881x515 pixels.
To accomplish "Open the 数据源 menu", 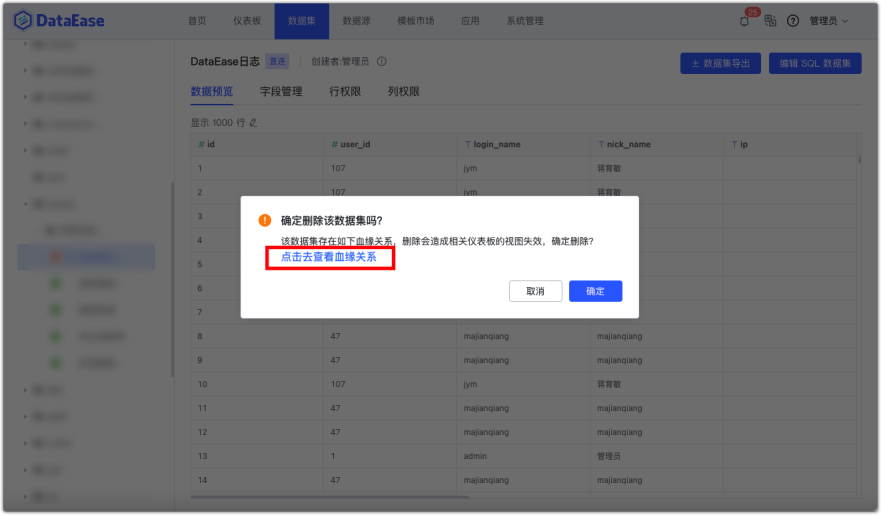I will click(x=356, y=21).
